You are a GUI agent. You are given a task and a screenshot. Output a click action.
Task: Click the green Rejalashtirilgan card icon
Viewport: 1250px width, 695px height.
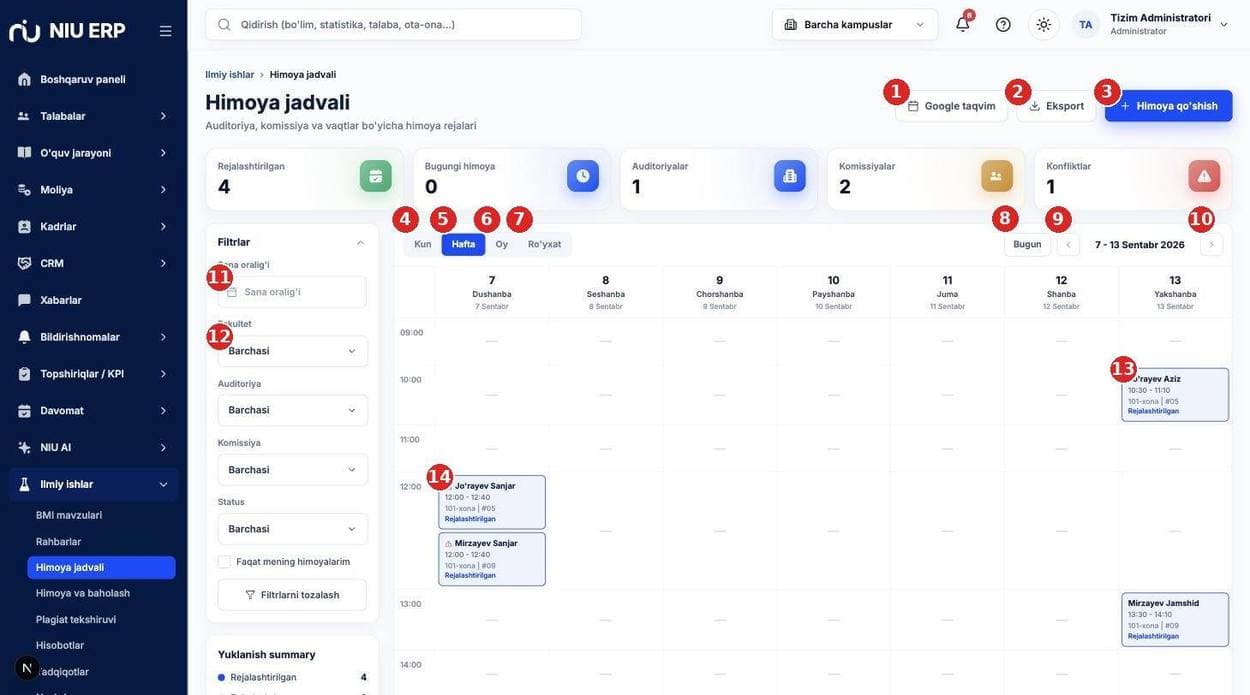click(376, 176)
